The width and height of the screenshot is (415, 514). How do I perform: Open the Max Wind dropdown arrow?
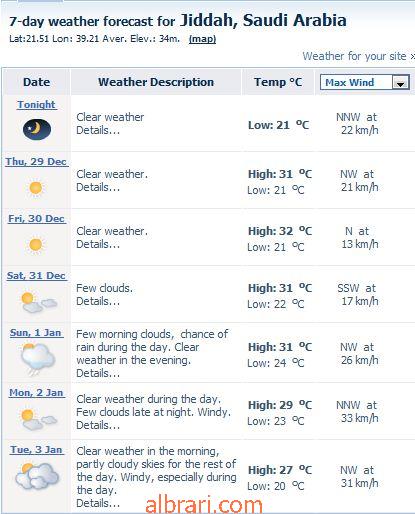pos(400,82)
